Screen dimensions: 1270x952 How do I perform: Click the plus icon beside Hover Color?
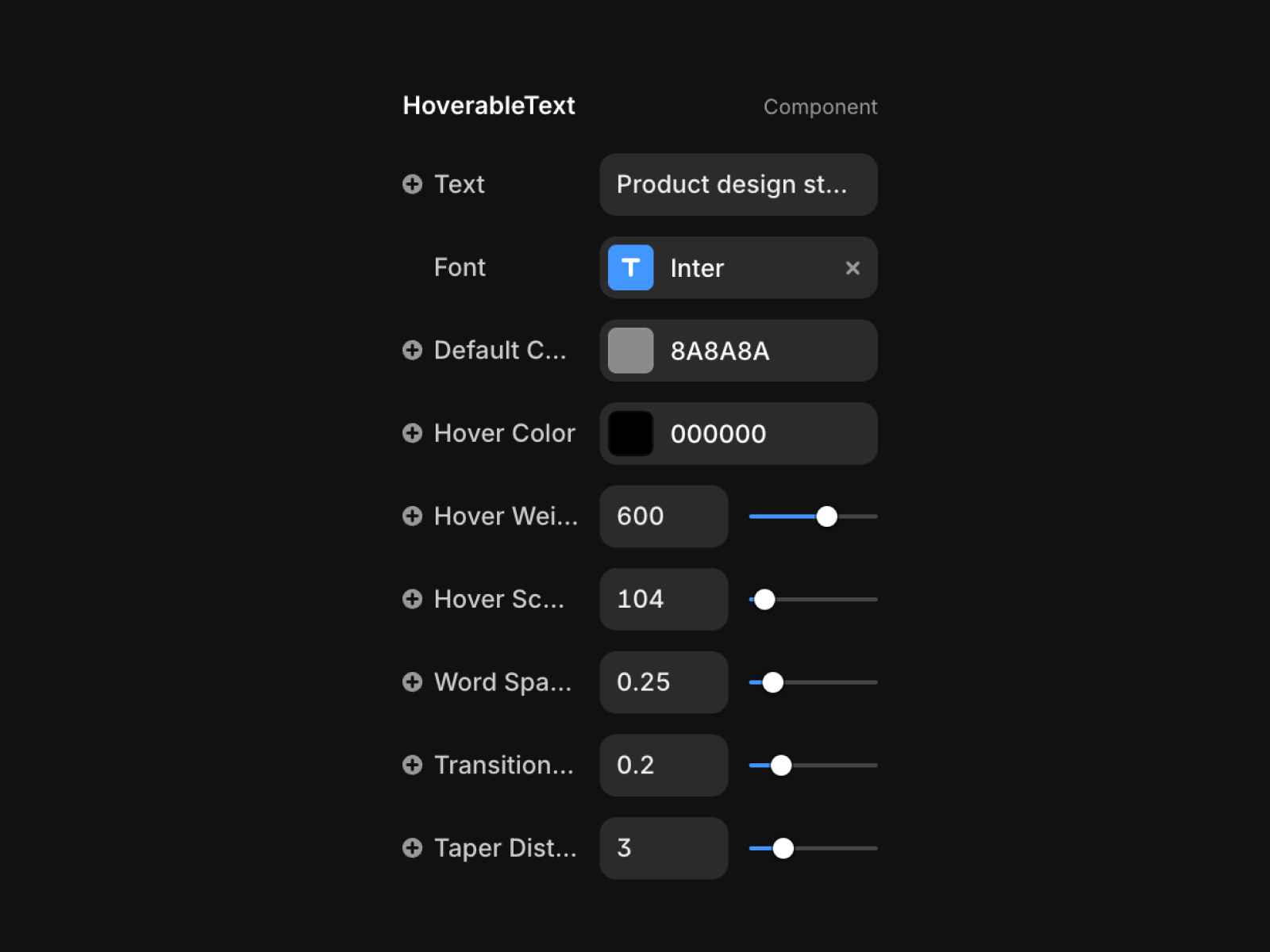pyautogui.click(x=412, y=433)
